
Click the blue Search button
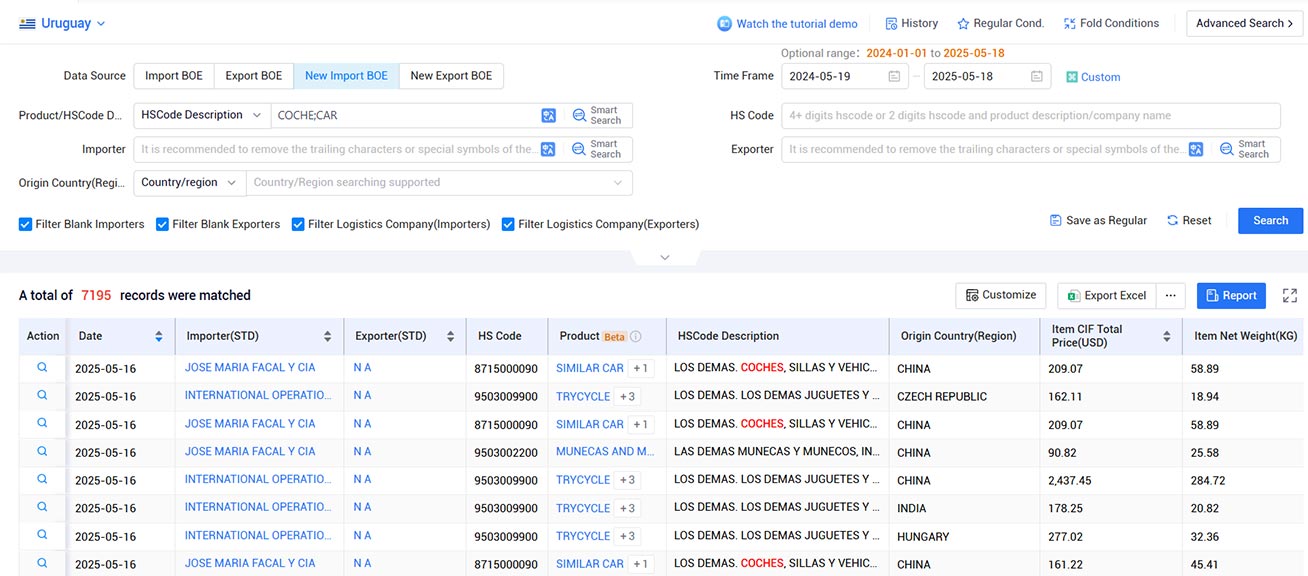[1270, 220]
